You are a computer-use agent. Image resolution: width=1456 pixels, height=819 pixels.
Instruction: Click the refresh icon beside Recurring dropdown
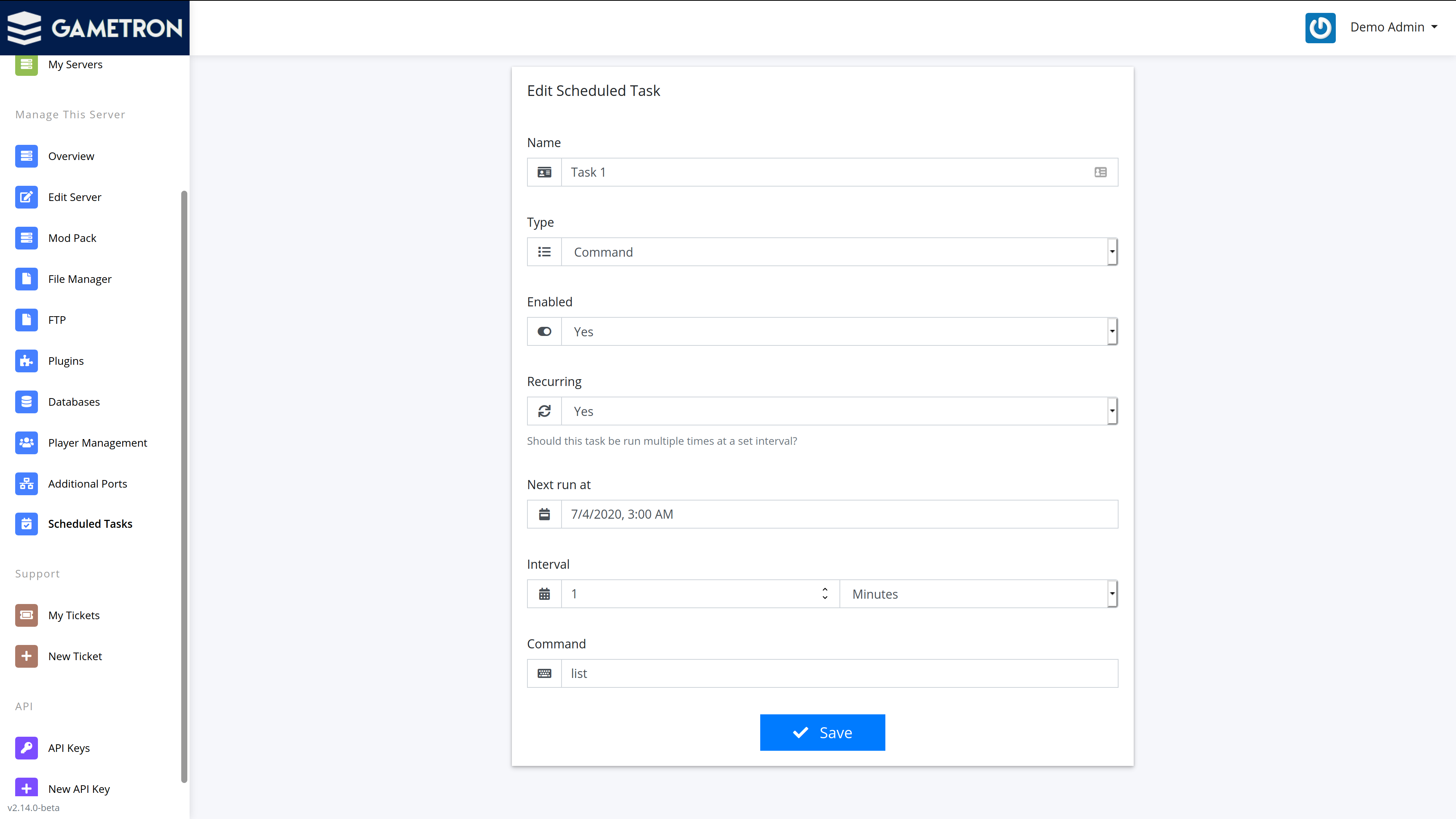tap(544, 411)
